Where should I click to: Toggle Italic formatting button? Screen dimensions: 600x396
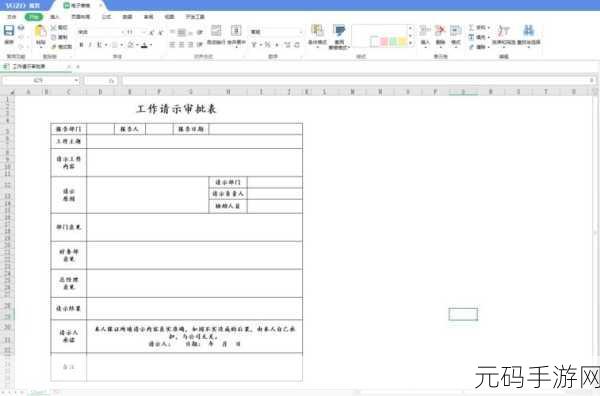point(90,45)
